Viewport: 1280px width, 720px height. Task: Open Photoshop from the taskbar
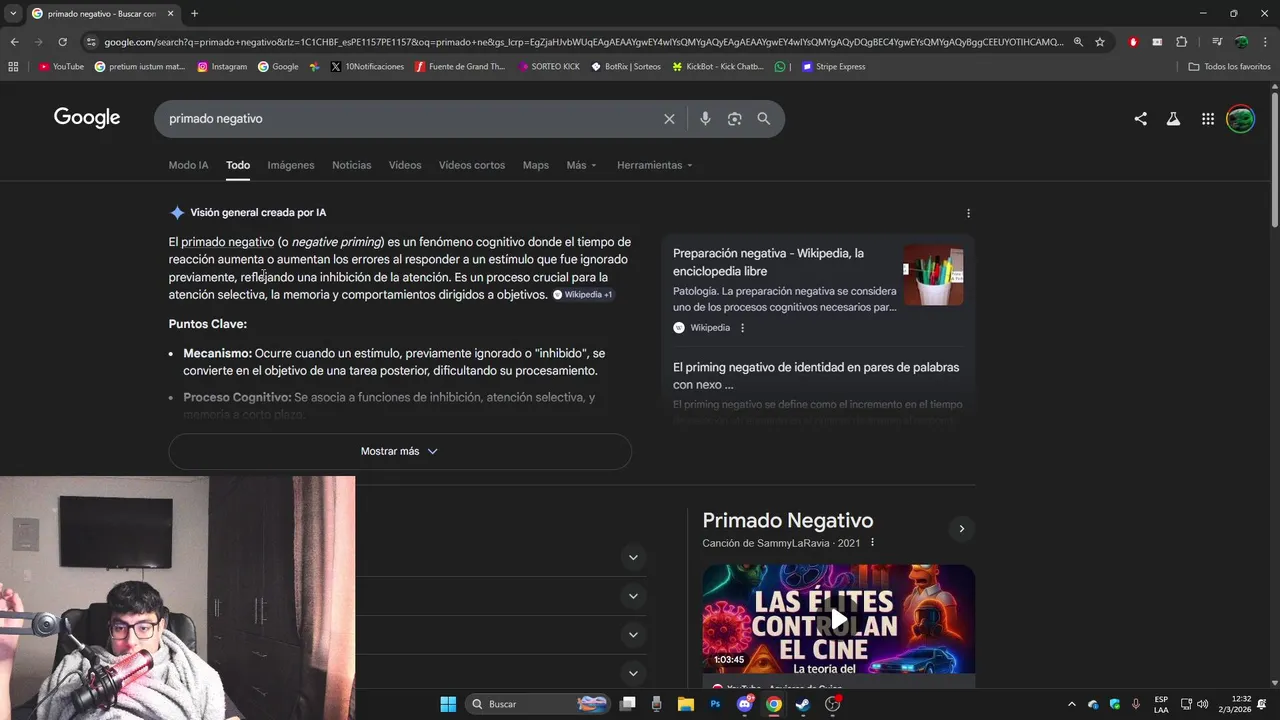[x=715, y=704]
